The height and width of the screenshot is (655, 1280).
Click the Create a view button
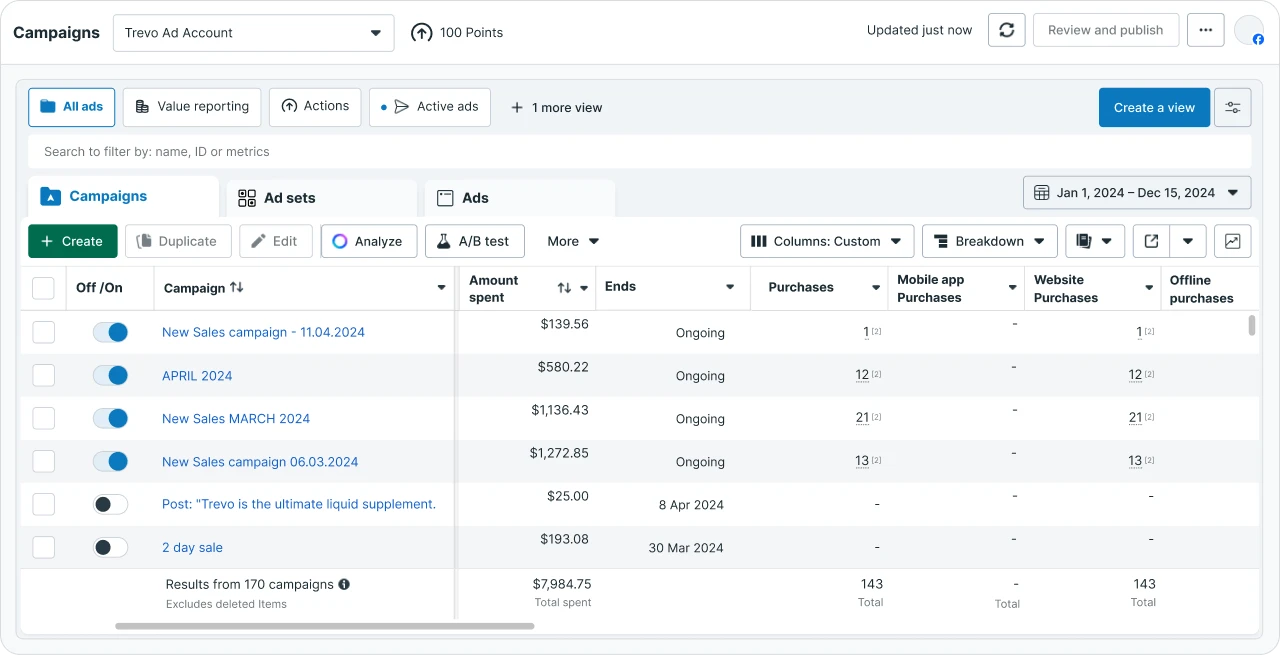coord(1154,108)
